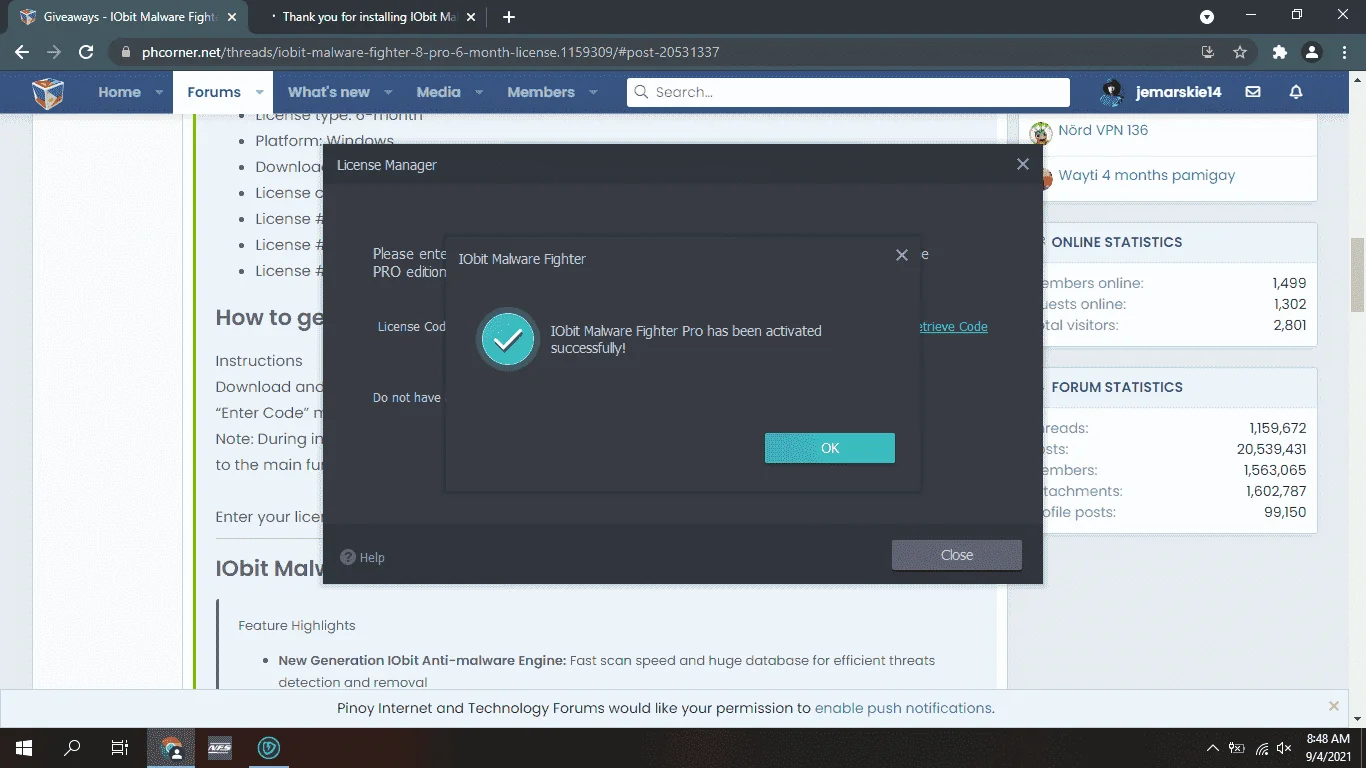Open Task View on taskbar
This screenshot has width=1366, height=768.
(120, 748)
